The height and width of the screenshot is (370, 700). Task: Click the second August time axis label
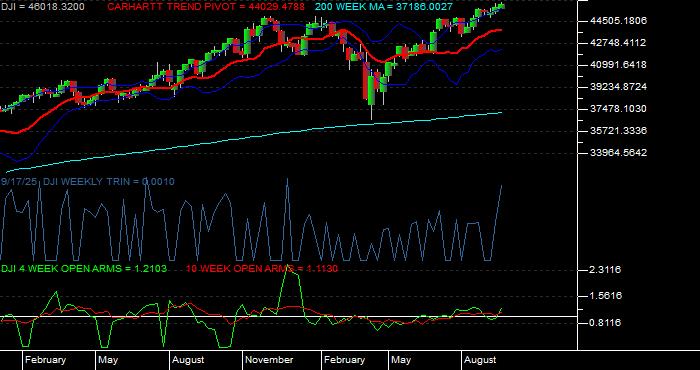coord(480,360)
